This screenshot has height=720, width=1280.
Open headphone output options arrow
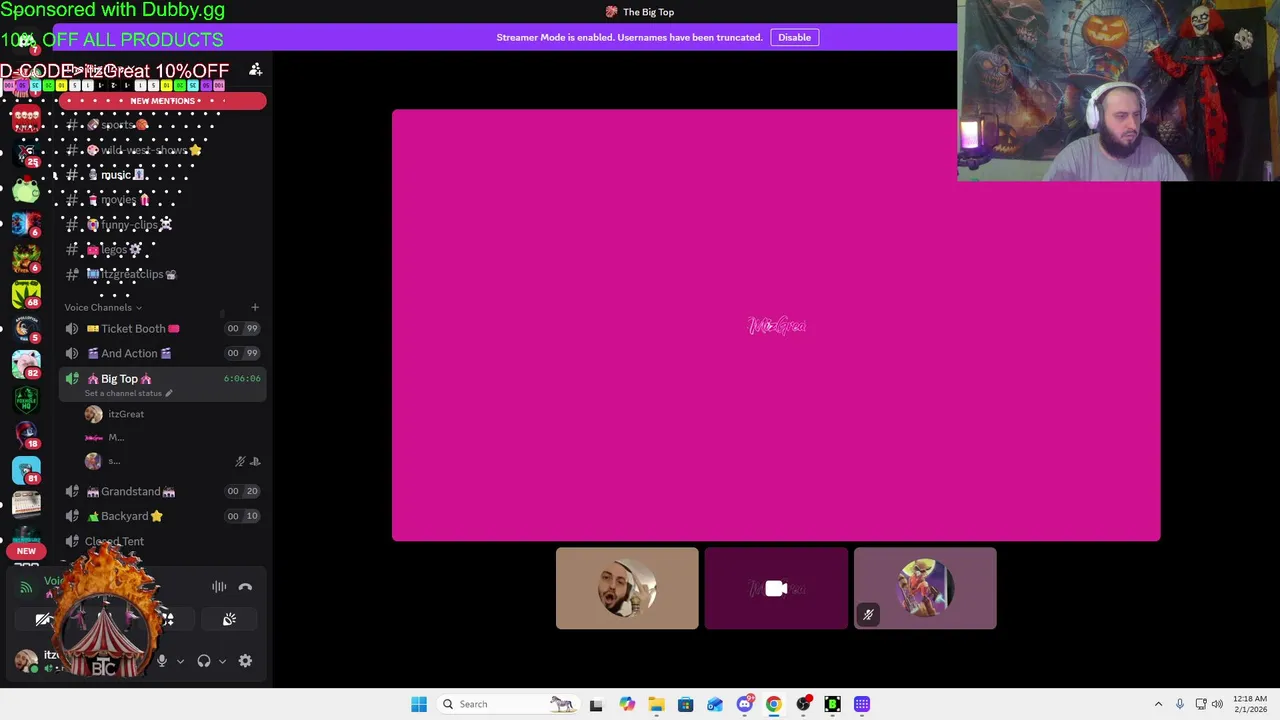[222, 661]
